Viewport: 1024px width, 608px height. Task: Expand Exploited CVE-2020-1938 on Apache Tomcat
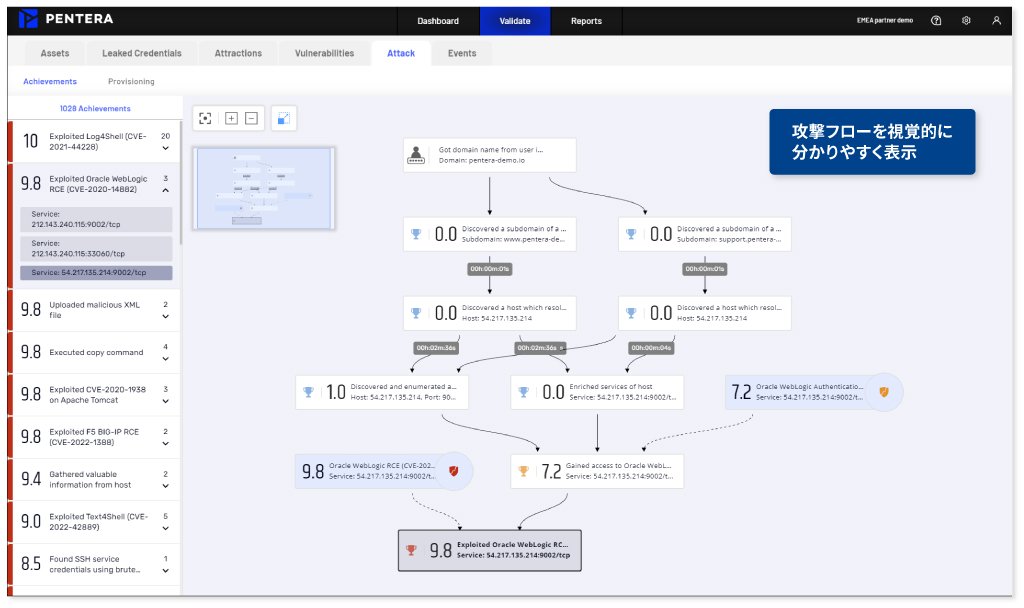pyautogui.click(x=166, y=402)
